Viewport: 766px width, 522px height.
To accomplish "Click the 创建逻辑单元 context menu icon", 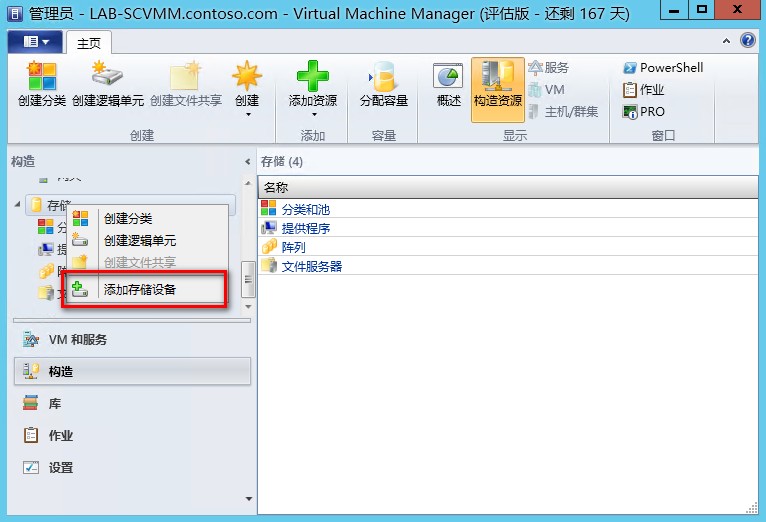I will pos(80,240).
